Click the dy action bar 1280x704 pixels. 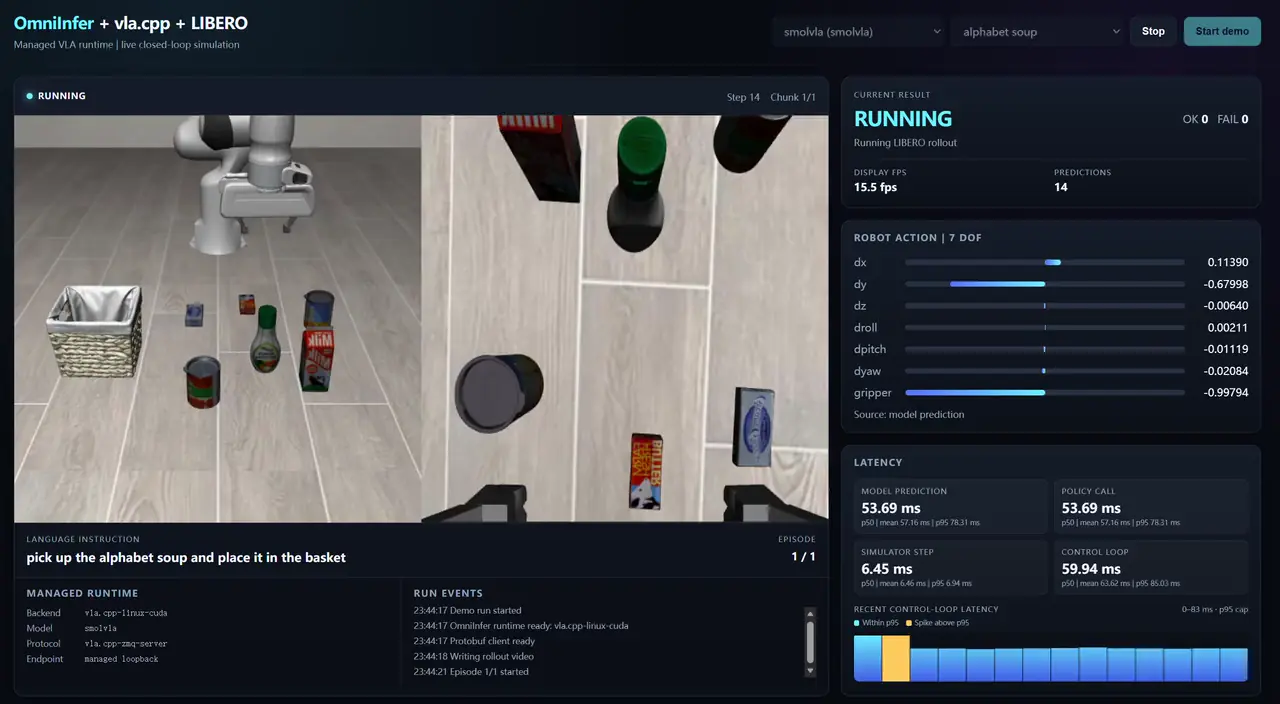[x=1045, y=284]
